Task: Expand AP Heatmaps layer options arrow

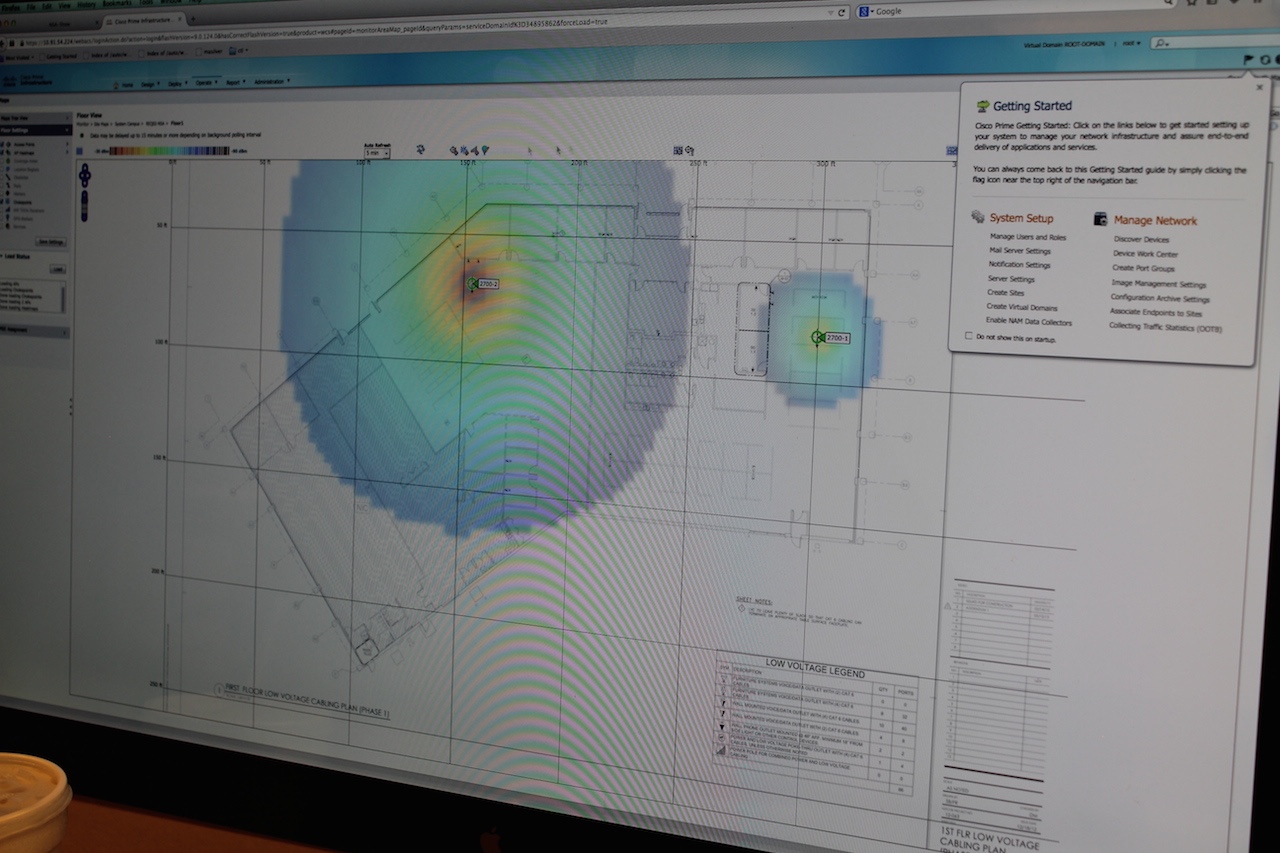Action: pos(67,152)
